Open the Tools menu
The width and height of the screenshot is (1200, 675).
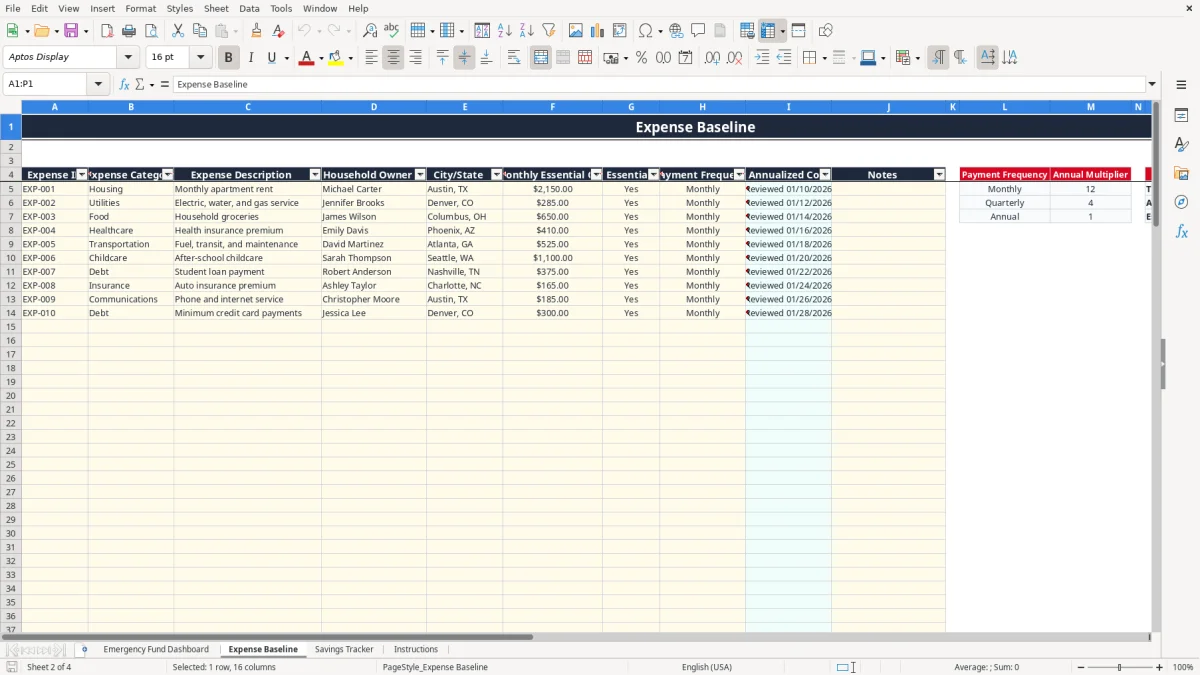pos(281,8)
